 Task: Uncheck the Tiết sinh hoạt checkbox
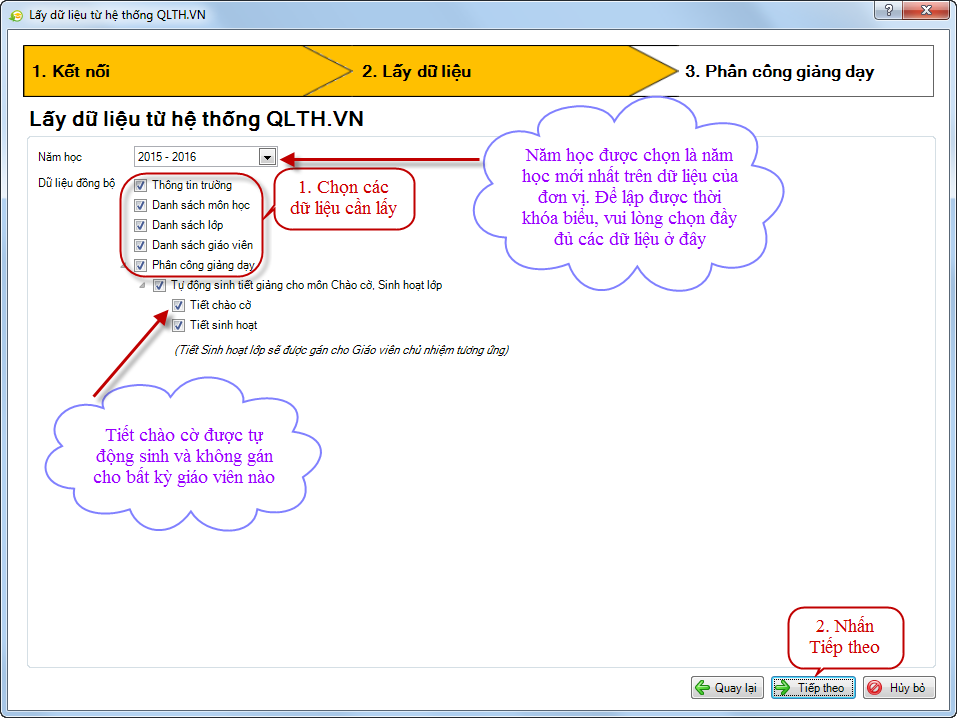click(x=178, y=325)
